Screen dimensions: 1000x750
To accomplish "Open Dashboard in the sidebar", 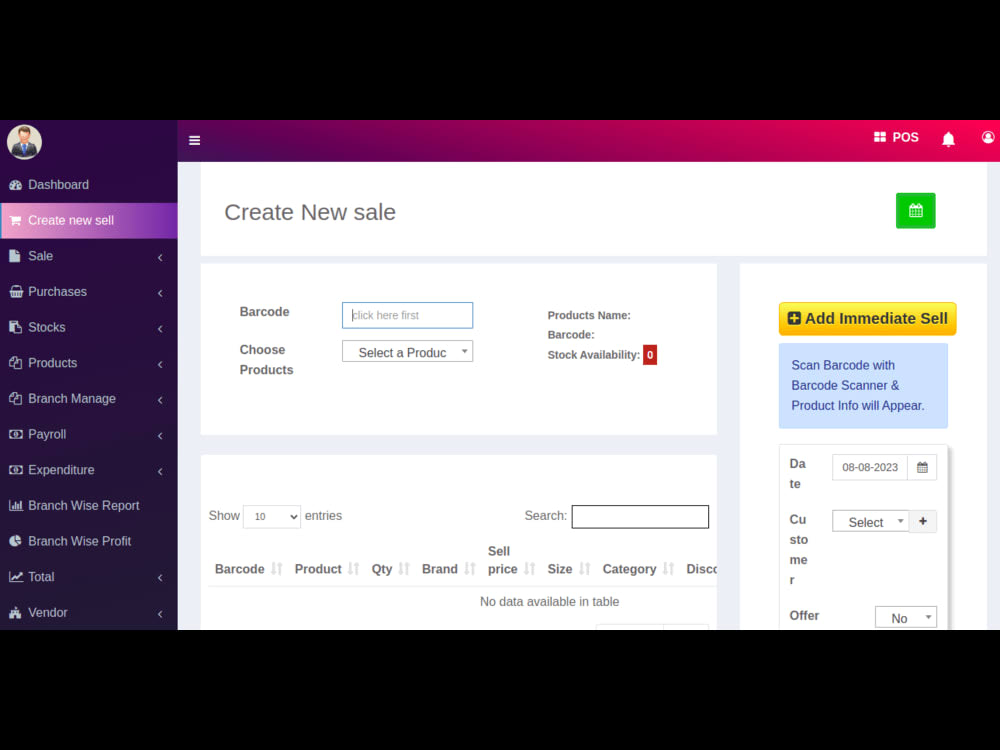I will pos(89,185).
